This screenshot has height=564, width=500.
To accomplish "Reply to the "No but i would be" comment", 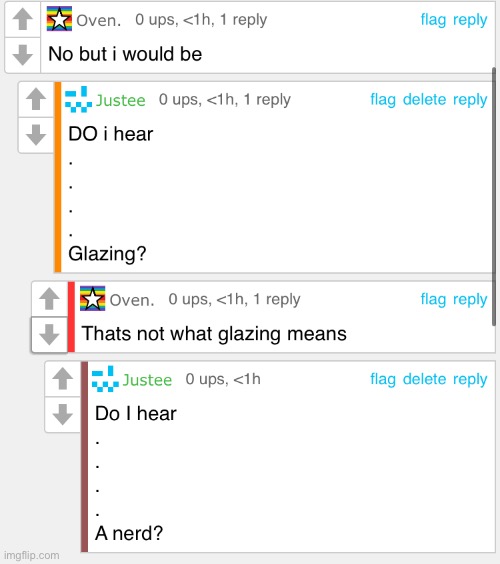I will (470, 20).
